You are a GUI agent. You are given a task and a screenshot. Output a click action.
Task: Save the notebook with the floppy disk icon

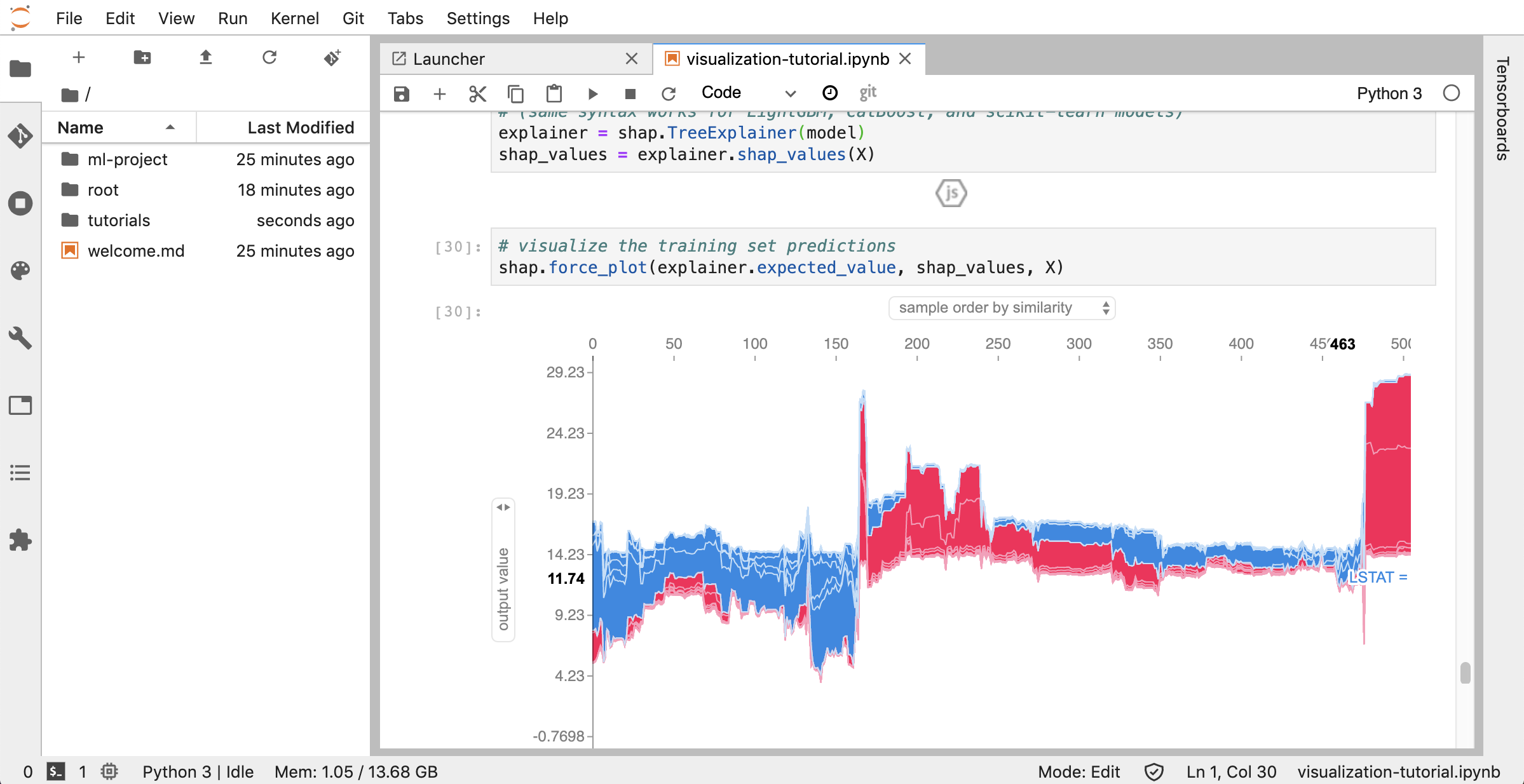[401, 94]
